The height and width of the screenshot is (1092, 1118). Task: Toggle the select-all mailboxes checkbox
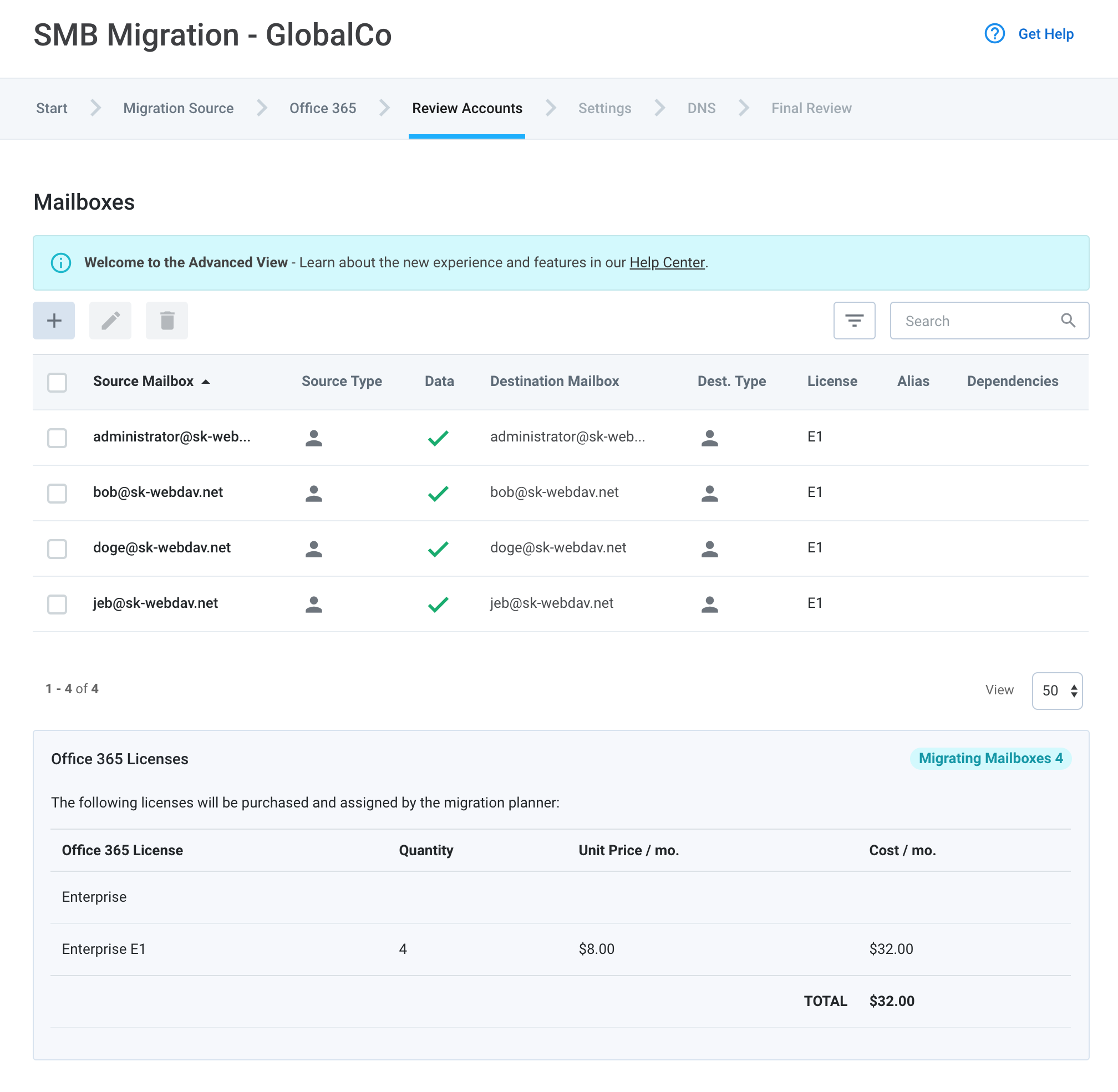tap(57, 382)
